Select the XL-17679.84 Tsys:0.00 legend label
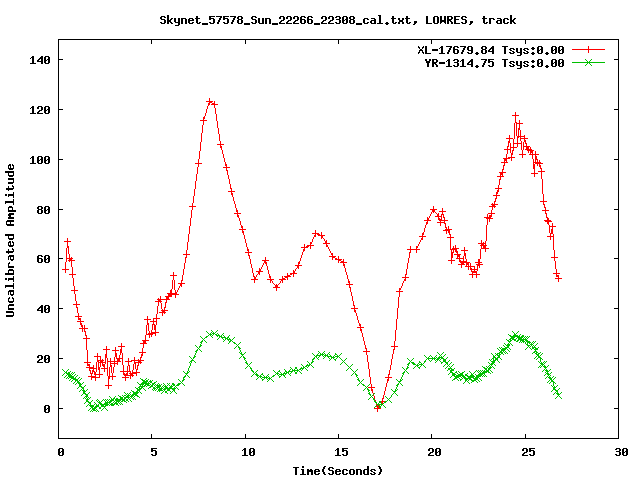This screenshot has height=480, width=640. coord(491,50)
